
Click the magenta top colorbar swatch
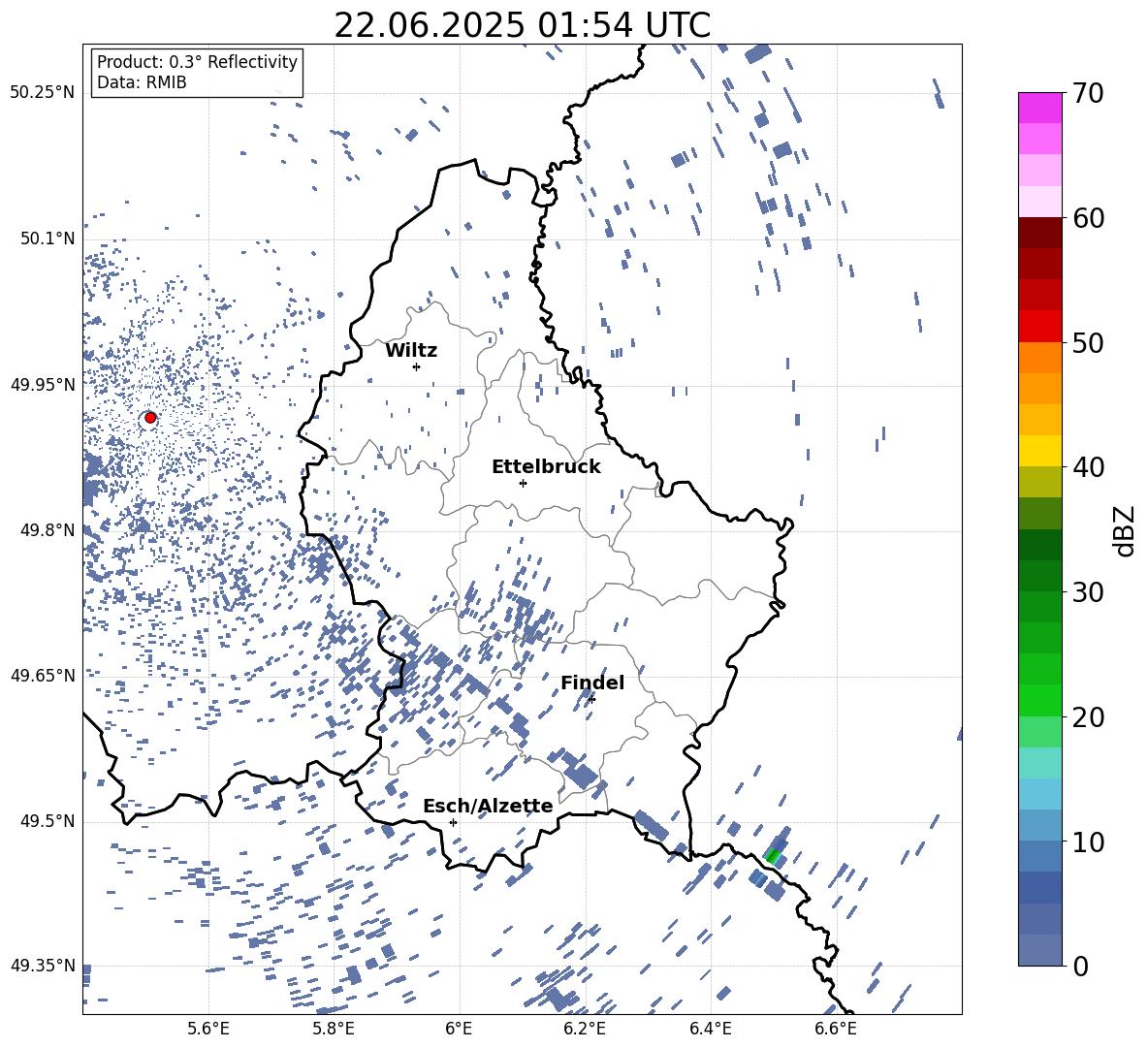tap(1039, 109)
